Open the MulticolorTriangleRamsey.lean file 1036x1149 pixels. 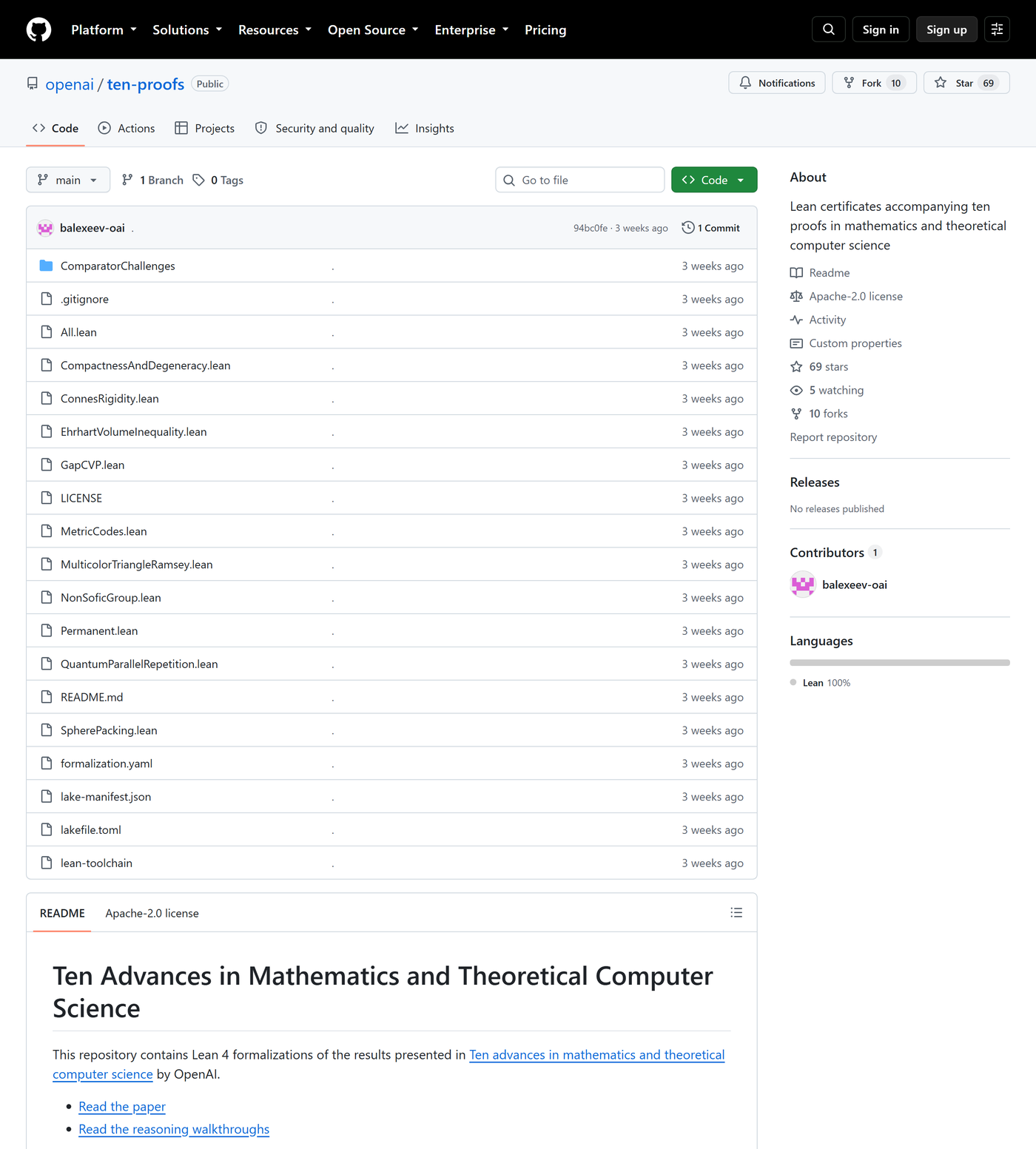tap(137, 565)
